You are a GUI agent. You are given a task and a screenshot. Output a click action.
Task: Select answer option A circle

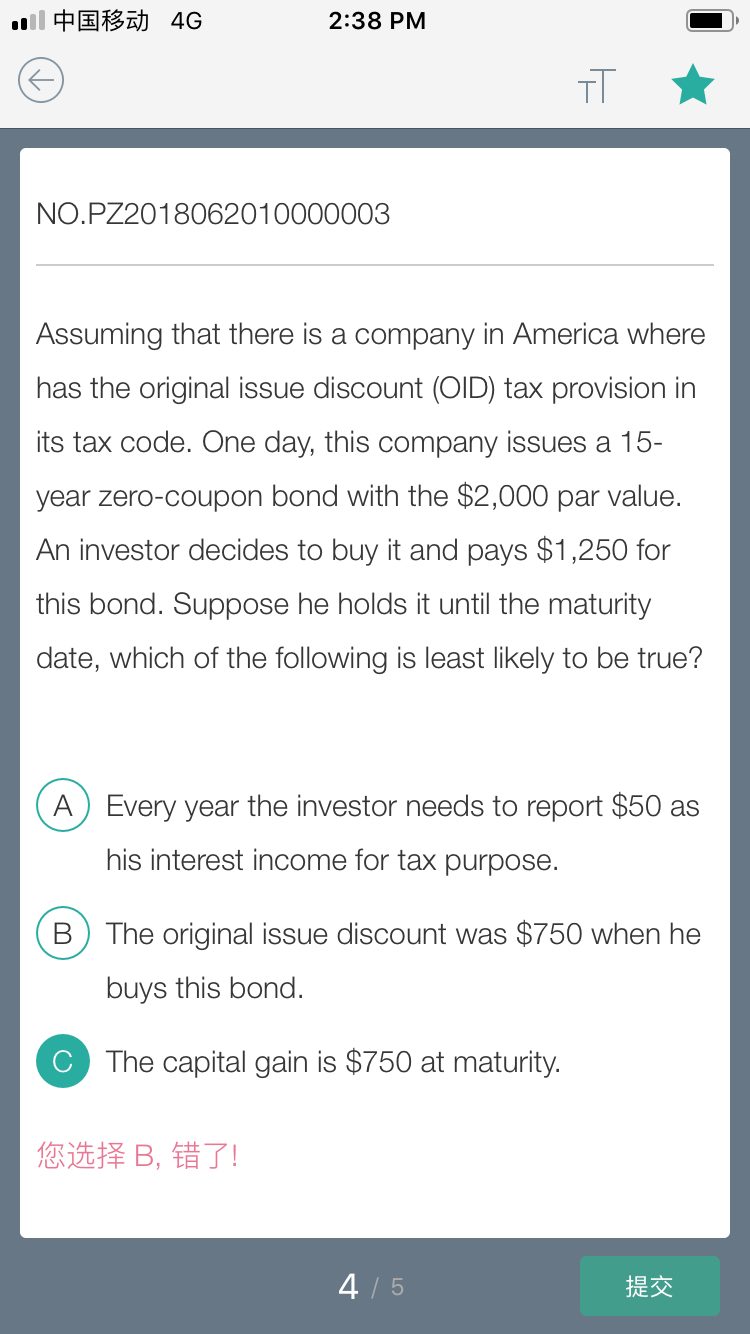click(x=63, y=806)
